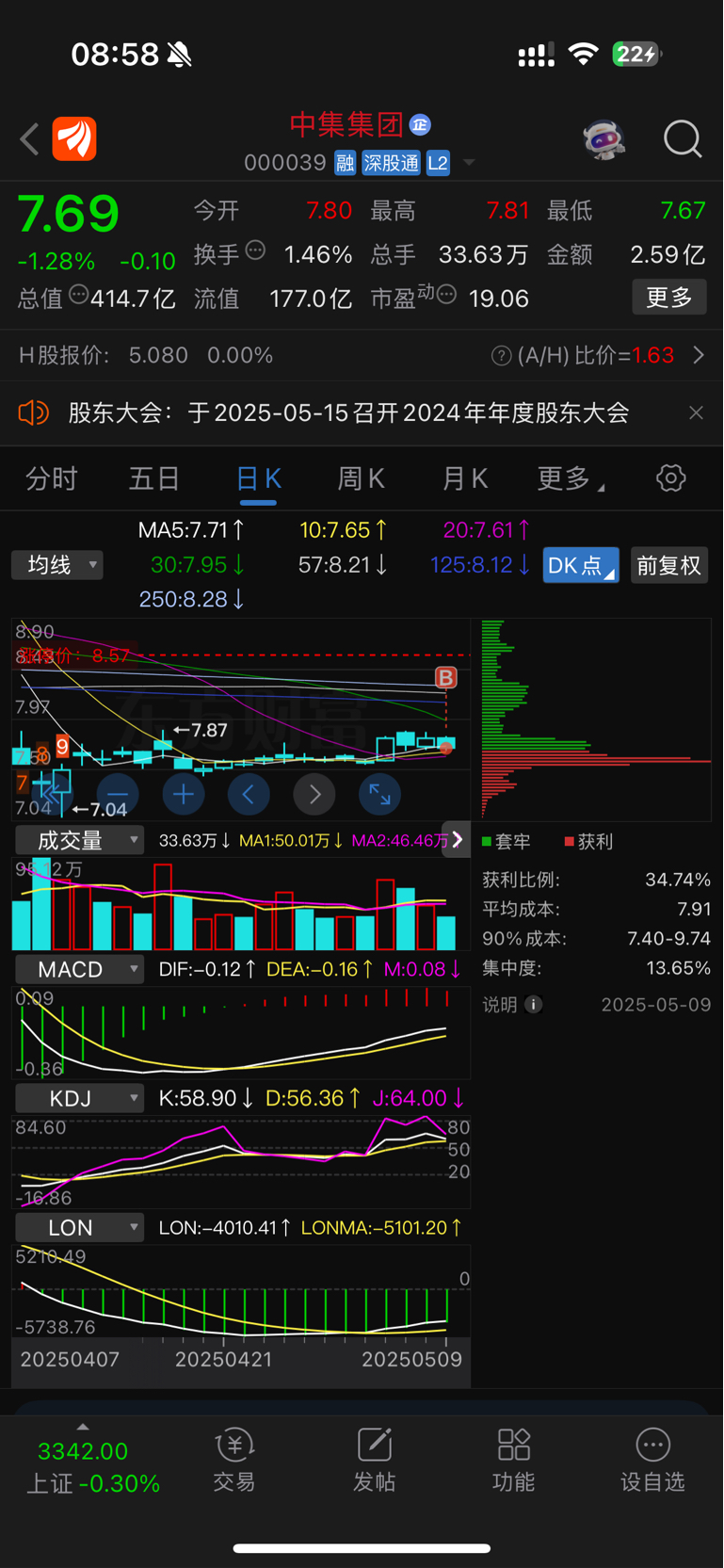
Task: Tap info icon beside 市盈
Action: (447, 295)
